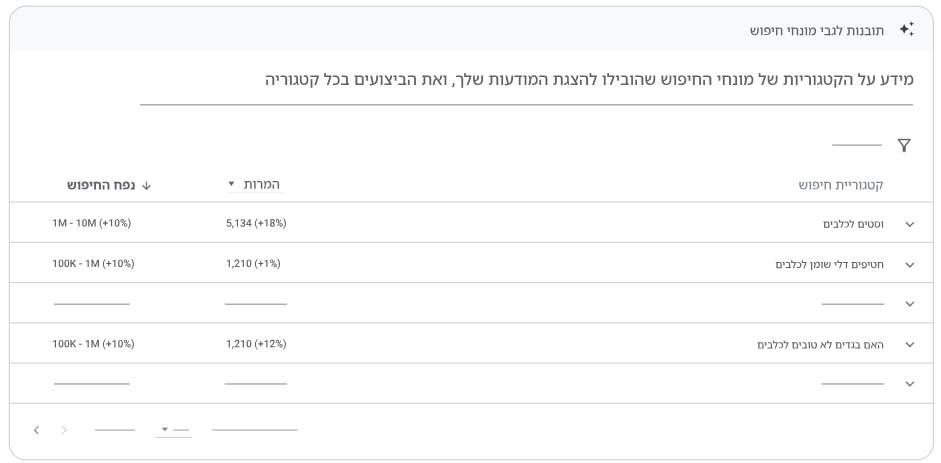Click the 5,134 (+18%) conversions value
The height and width of the screenshot is (463, 941).
click(x=256, y=224)
